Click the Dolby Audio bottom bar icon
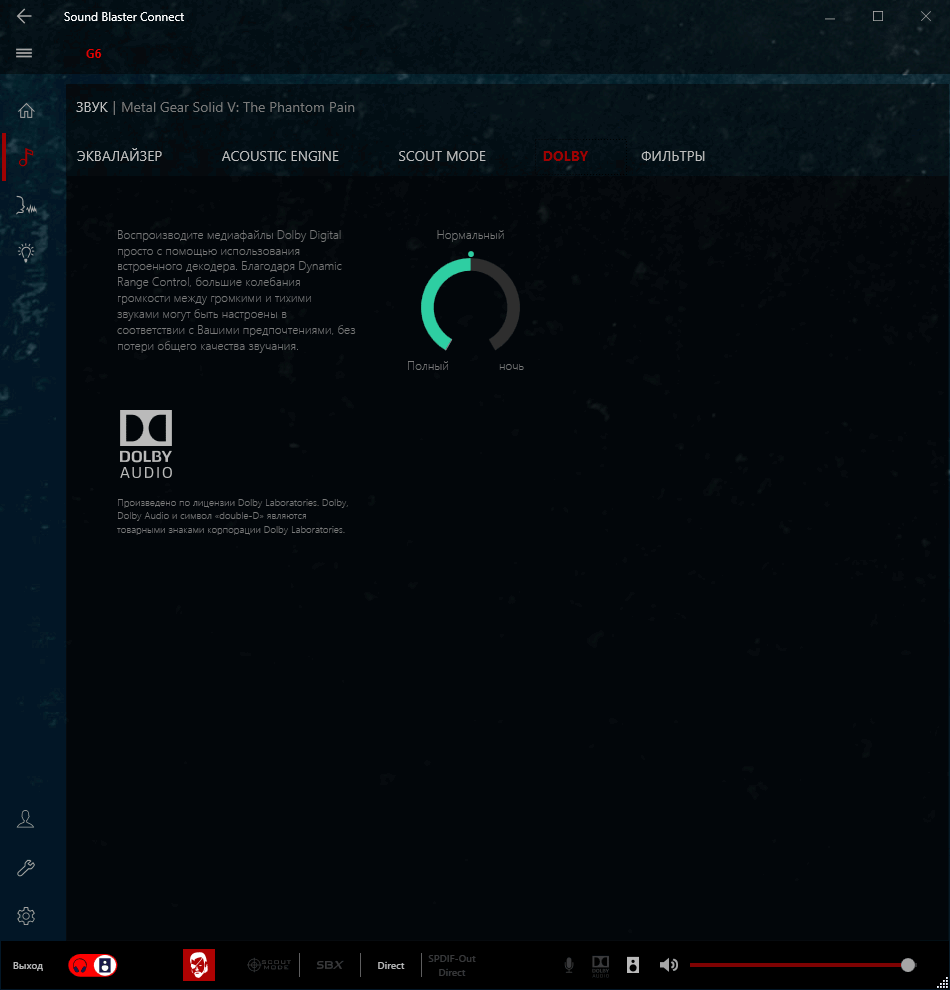The image size is (950, 990). 600,965
